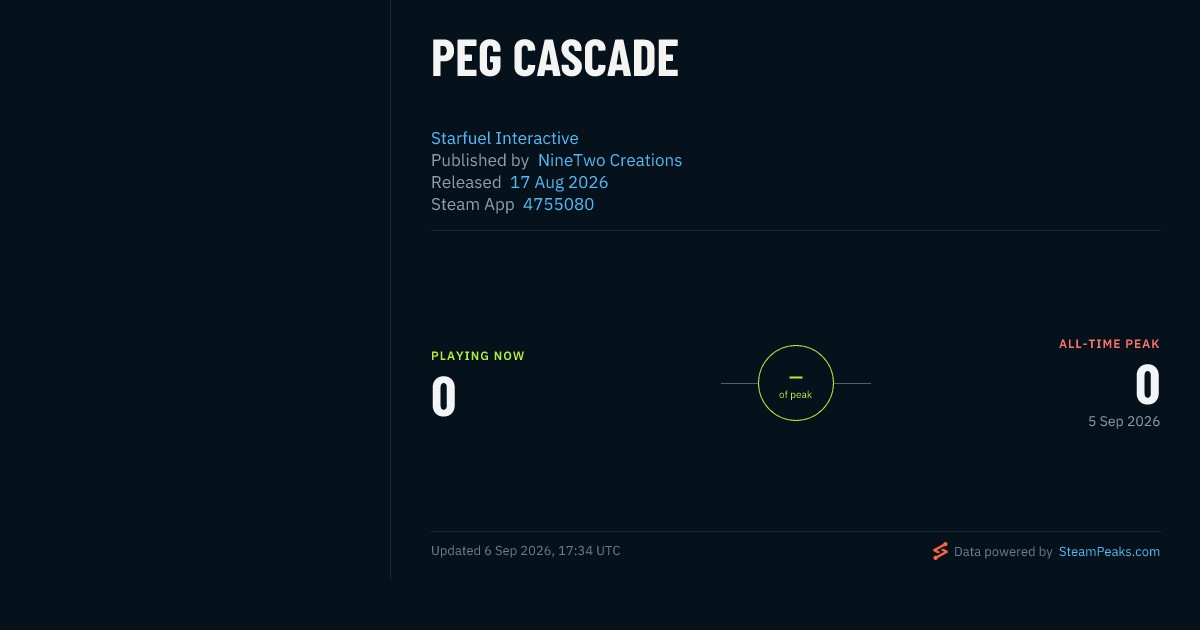This screenshot has width=1200, height=630.
Task: Click release date 17 Aug 2026
Action: click(x=559, y=182)
